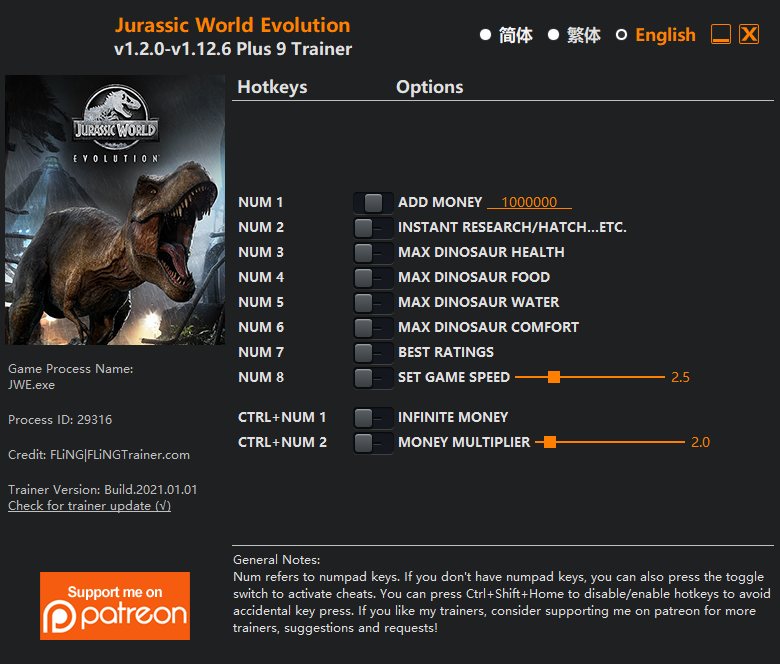Image resolution: width=780 pixels, height=664 pixels.
Task: Minimize the trainer window
Action: [x=721, y=34]
